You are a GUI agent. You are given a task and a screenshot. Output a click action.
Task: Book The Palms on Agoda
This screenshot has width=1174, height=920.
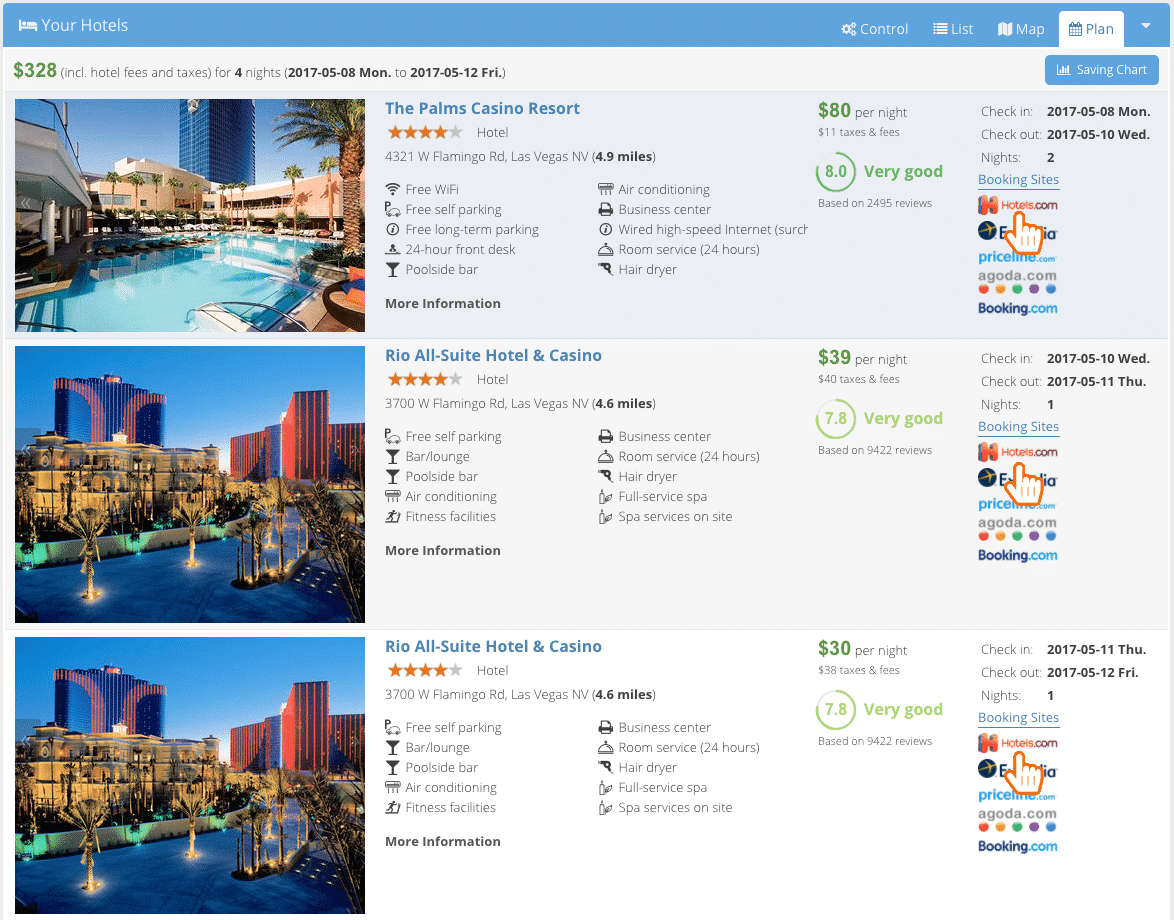click(x=1018, y=281)
